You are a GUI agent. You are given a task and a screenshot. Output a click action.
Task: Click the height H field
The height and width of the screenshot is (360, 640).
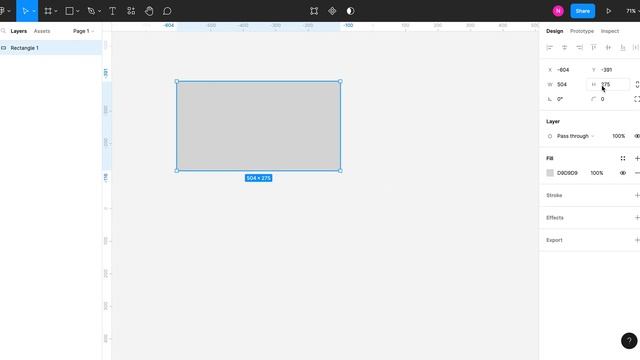pyautogui.click(x=608, y=84)
